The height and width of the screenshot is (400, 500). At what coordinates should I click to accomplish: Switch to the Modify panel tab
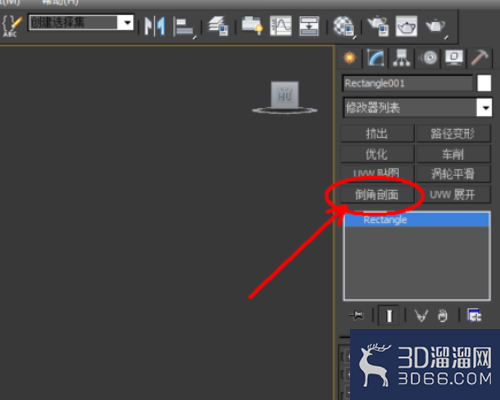pos(376,58)
